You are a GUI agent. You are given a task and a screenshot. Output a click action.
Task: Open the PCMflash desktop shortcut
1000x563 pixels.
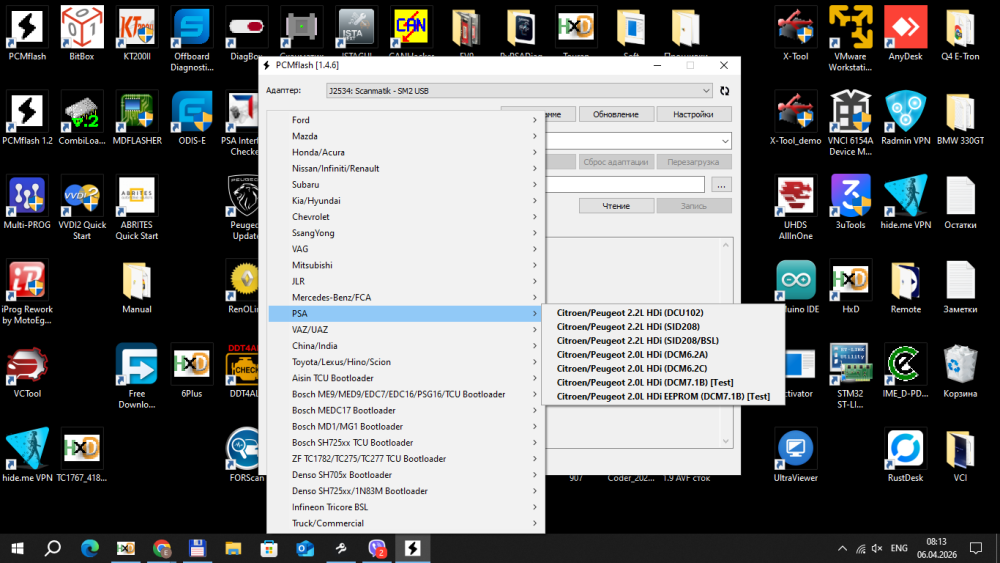pyautogui.click(x=27, y=34)
